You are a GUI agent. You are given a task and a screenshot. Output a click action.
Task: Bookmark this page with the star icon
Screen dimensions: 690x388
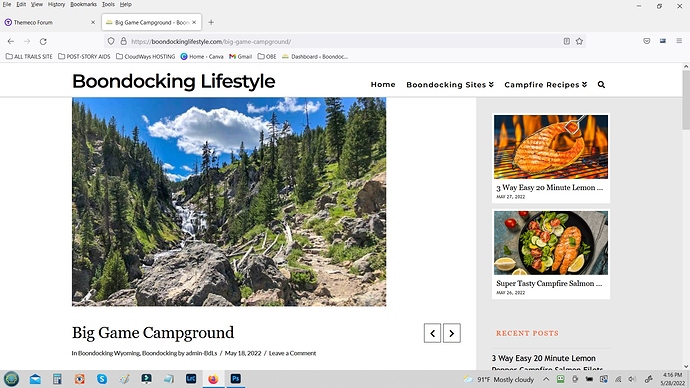coord(579,41)
